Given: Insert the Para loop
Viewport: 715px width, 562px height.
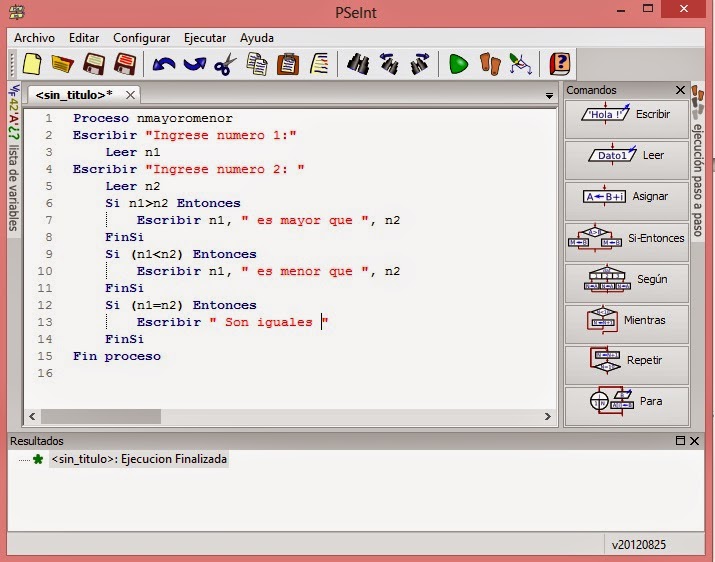Looking at the screenshot, I should tap(627, 406).
